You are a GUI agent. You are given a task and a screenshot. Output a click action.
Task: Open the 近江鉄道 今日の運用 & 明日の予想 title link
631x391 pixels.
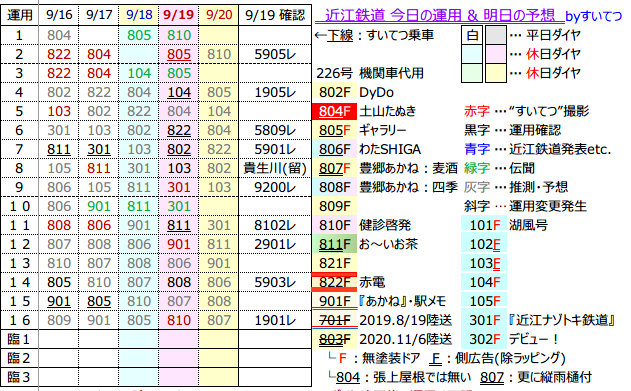coord(439,15)
